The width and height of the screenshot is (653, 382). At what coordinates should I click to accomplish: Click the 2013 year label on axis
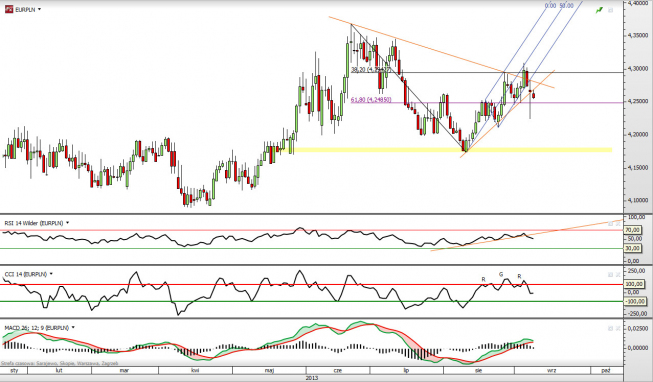coord(312,378)
